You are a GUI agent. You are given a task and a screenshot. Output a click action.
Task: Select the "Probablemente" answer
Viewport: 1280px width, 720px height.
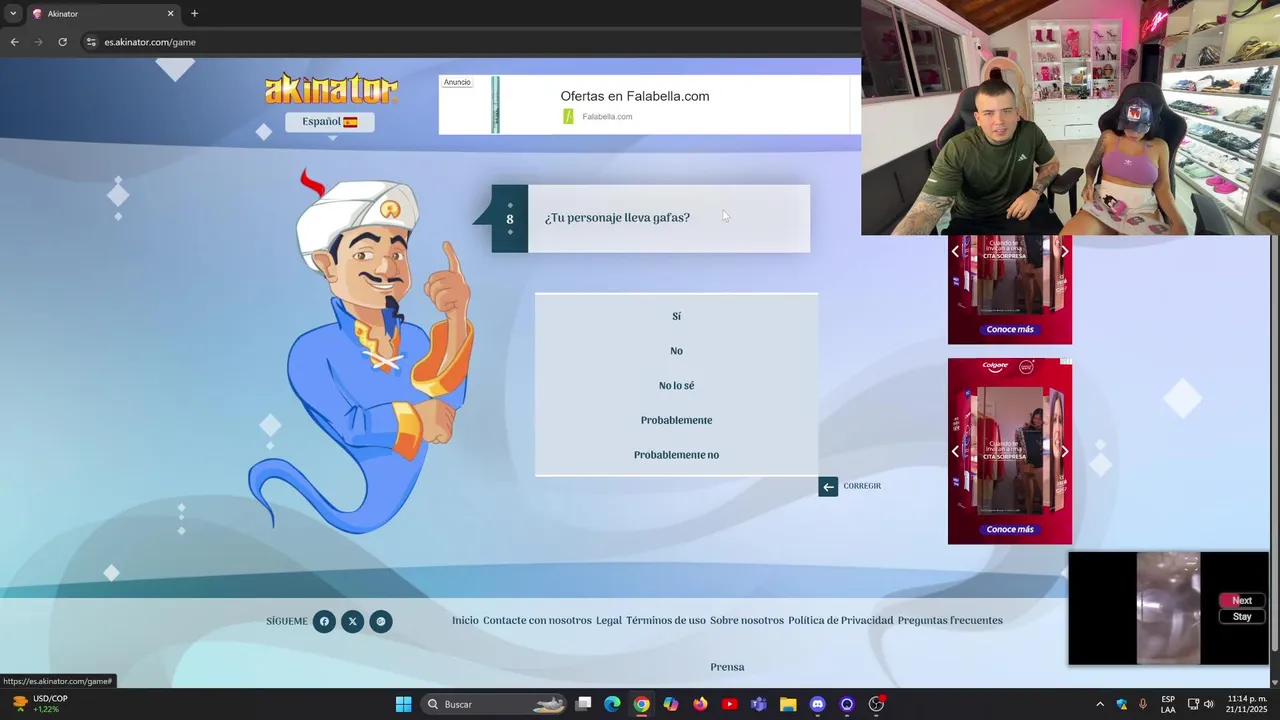(676, 420)
